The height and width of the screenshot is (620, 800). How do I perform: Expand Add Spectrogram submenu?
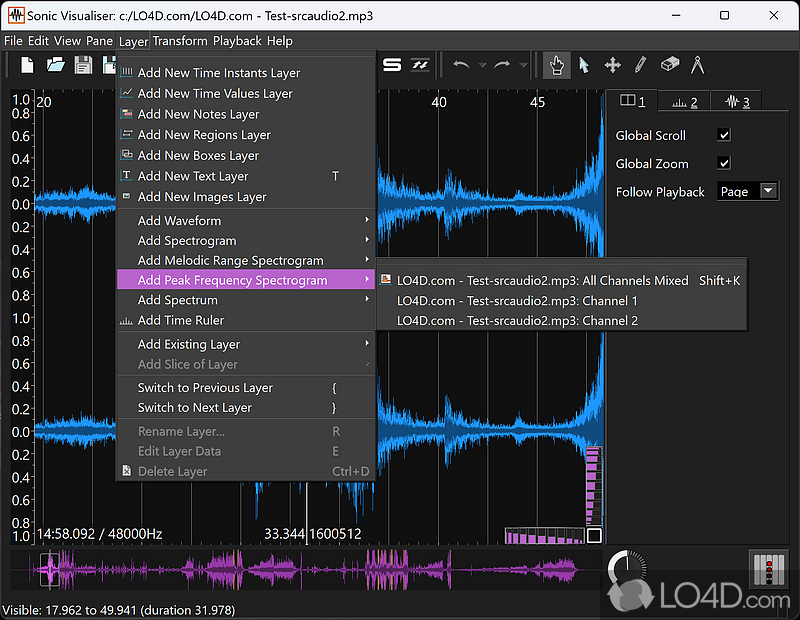[x=246, y=240]
